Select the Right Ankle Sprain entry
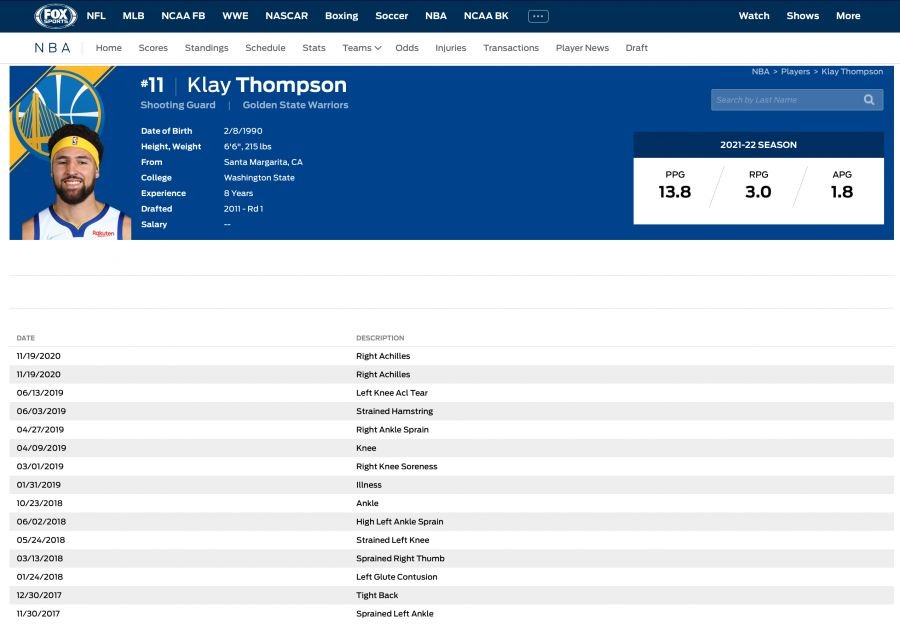This screenshot has height=625, width=900. [x=392, y=430]
